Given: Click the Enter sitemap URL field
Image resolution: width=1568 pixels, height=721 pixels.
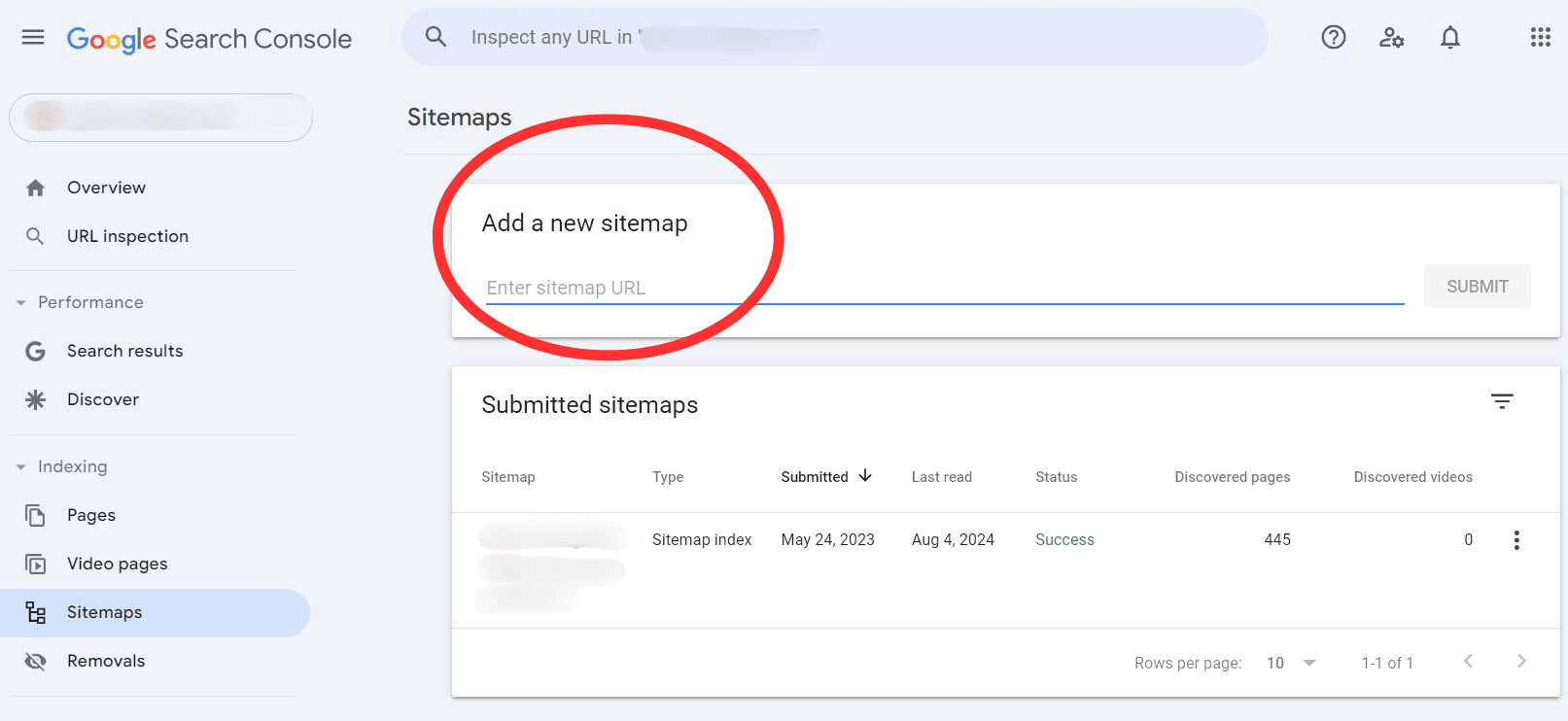Looking at the screenshot, I should coord(945,288).
